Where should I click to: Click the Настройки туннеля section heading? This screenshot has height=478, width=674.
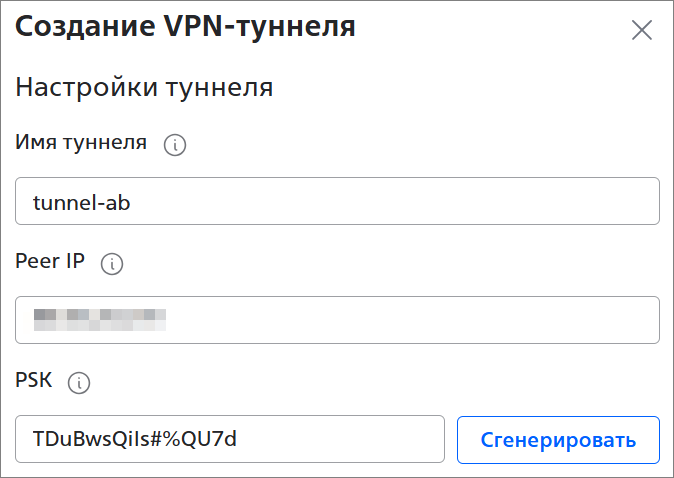[145, 88]
